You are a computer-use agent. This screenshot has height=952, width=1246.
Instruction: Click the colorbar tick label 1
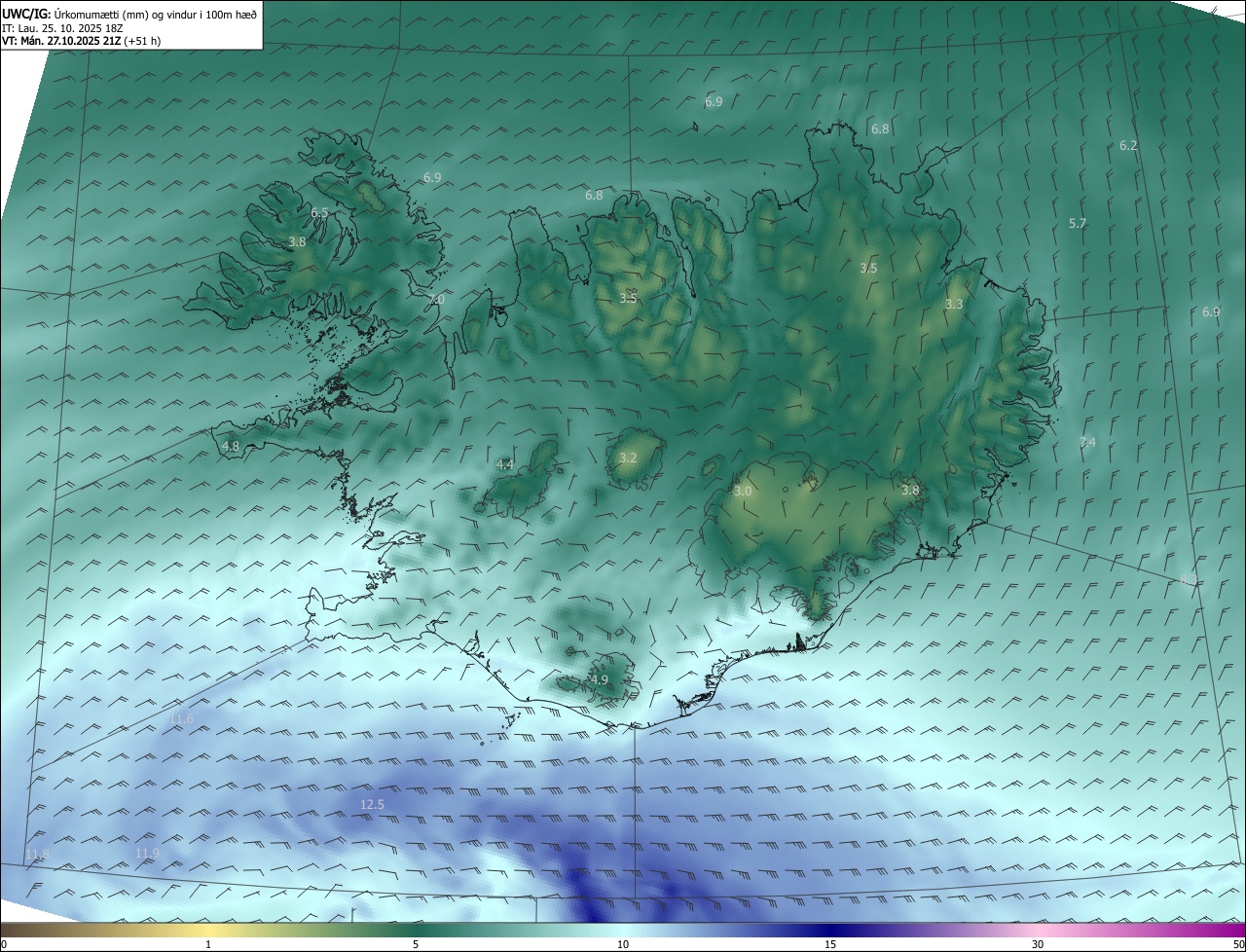click(208, 944)
